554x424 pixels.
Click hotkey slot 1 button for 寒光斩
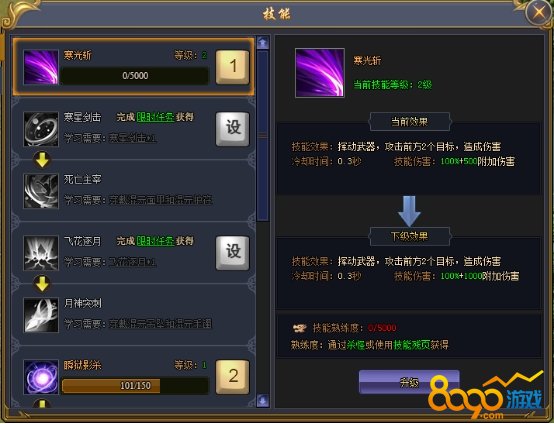pos(232,67)
